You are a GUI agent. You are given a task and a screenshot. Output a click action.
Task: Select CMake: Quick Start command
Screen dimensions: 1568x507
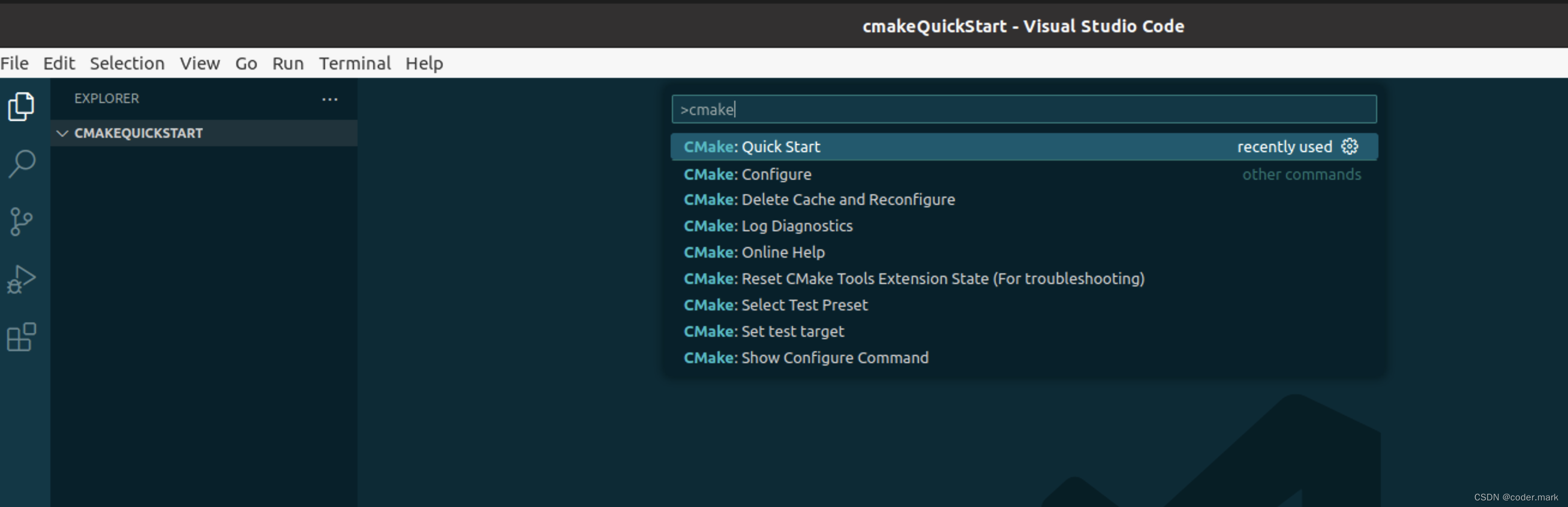pyautogui.click(x=1024, y=146)
